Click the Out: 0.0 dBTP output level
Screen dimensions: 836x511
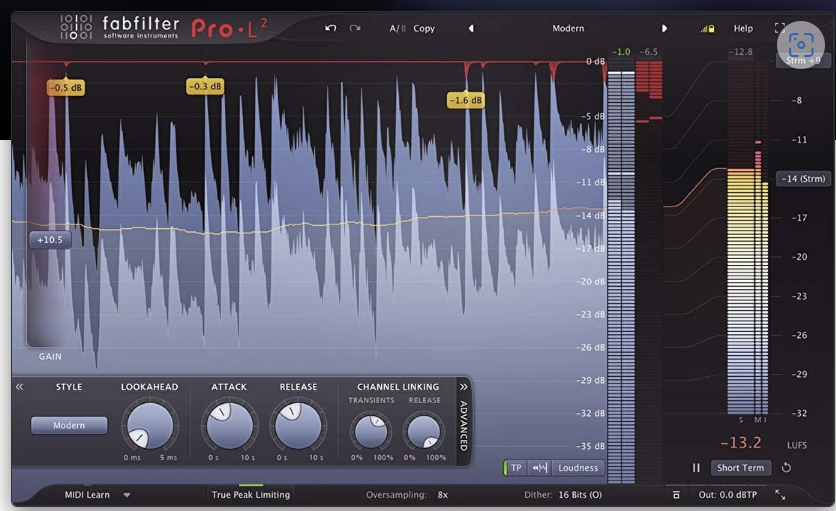(x=728, y=494)
